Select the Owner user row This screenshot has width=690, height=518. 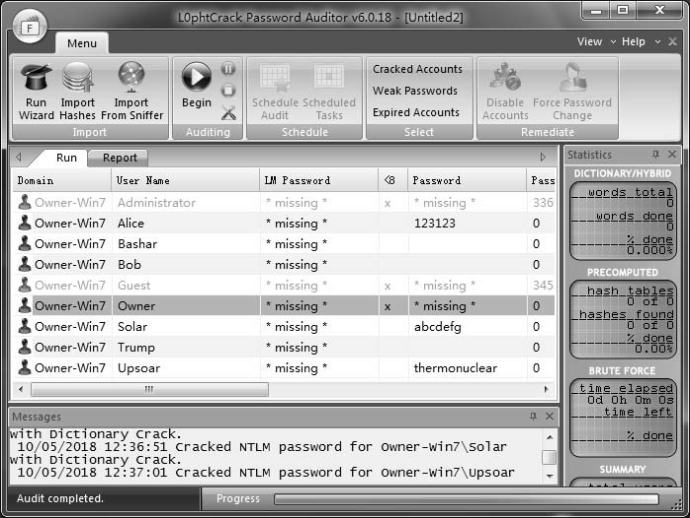pyautogui.click(x=283, y=305)
